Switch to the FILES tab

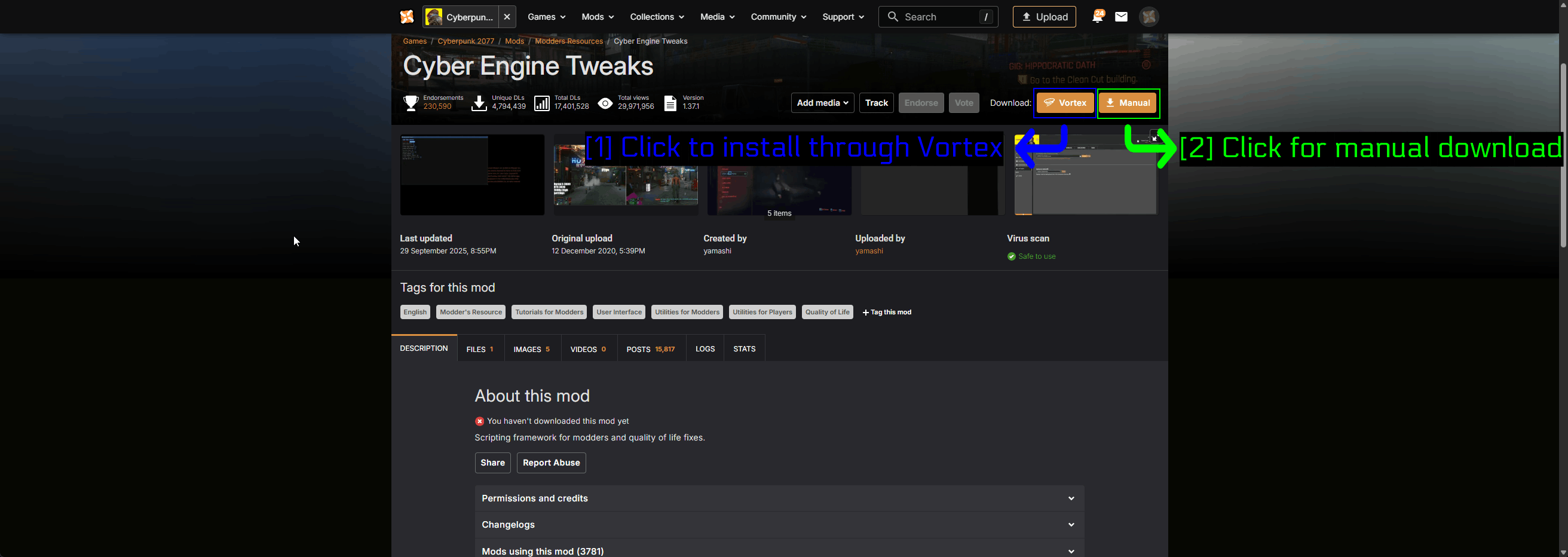[480, 349]
